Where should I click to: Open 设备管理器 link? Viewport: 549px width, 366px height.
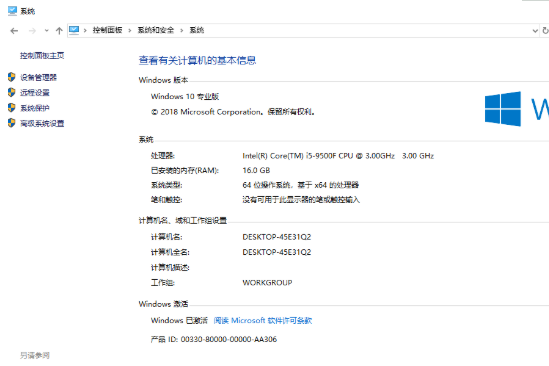click(x=39, y=77)
